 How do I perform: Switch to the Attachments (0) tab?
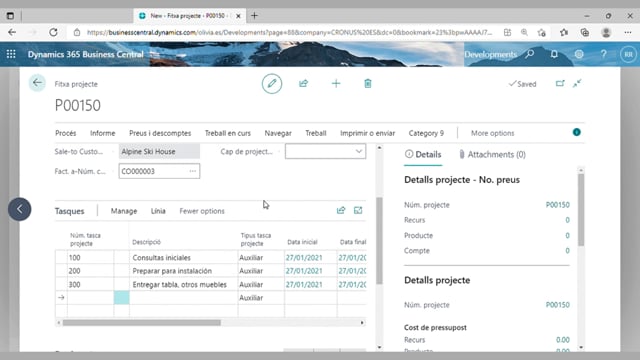coord(492,154)
